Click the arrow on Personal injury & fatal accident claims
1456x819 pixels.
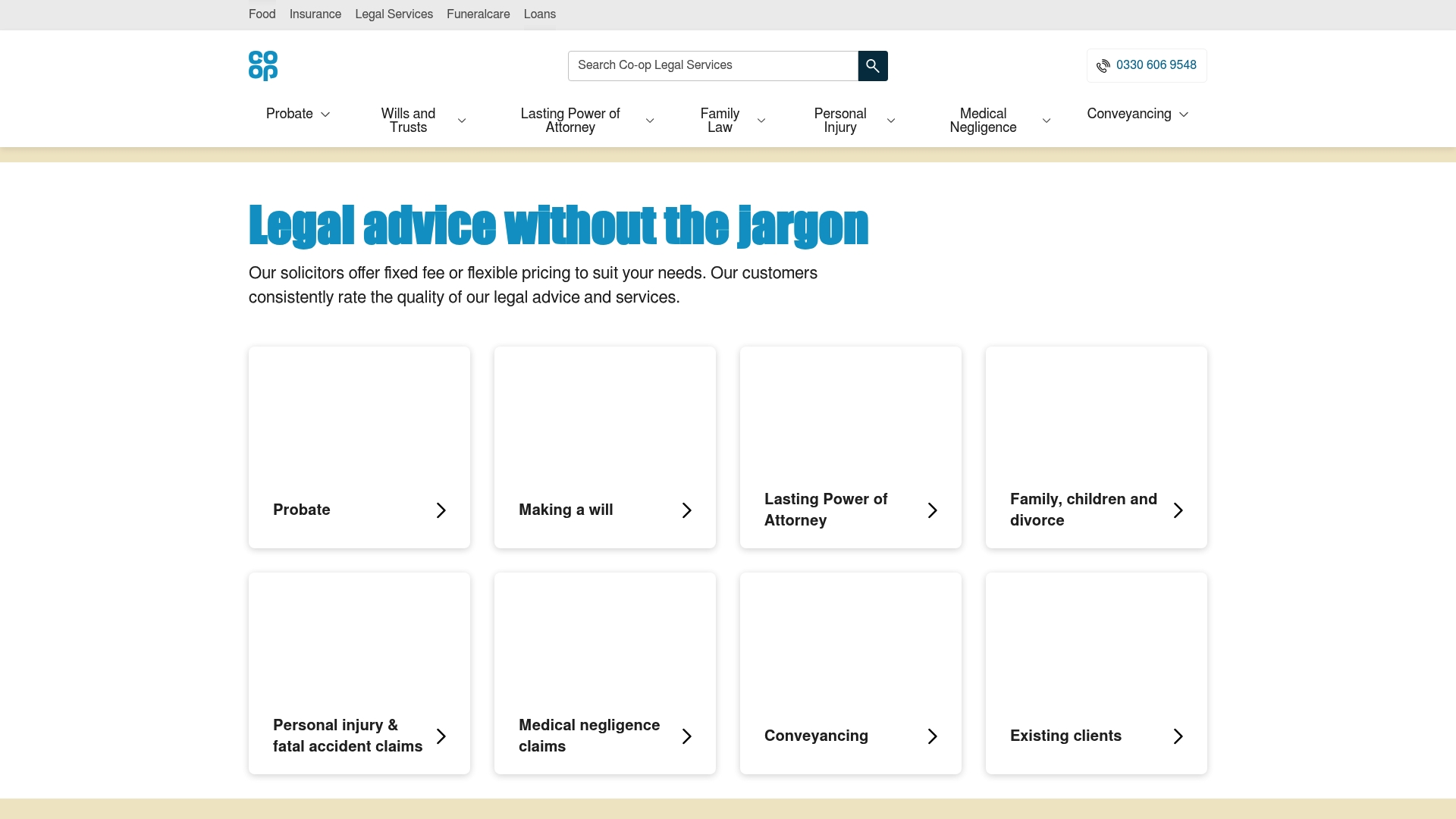(x=441, y=736)
